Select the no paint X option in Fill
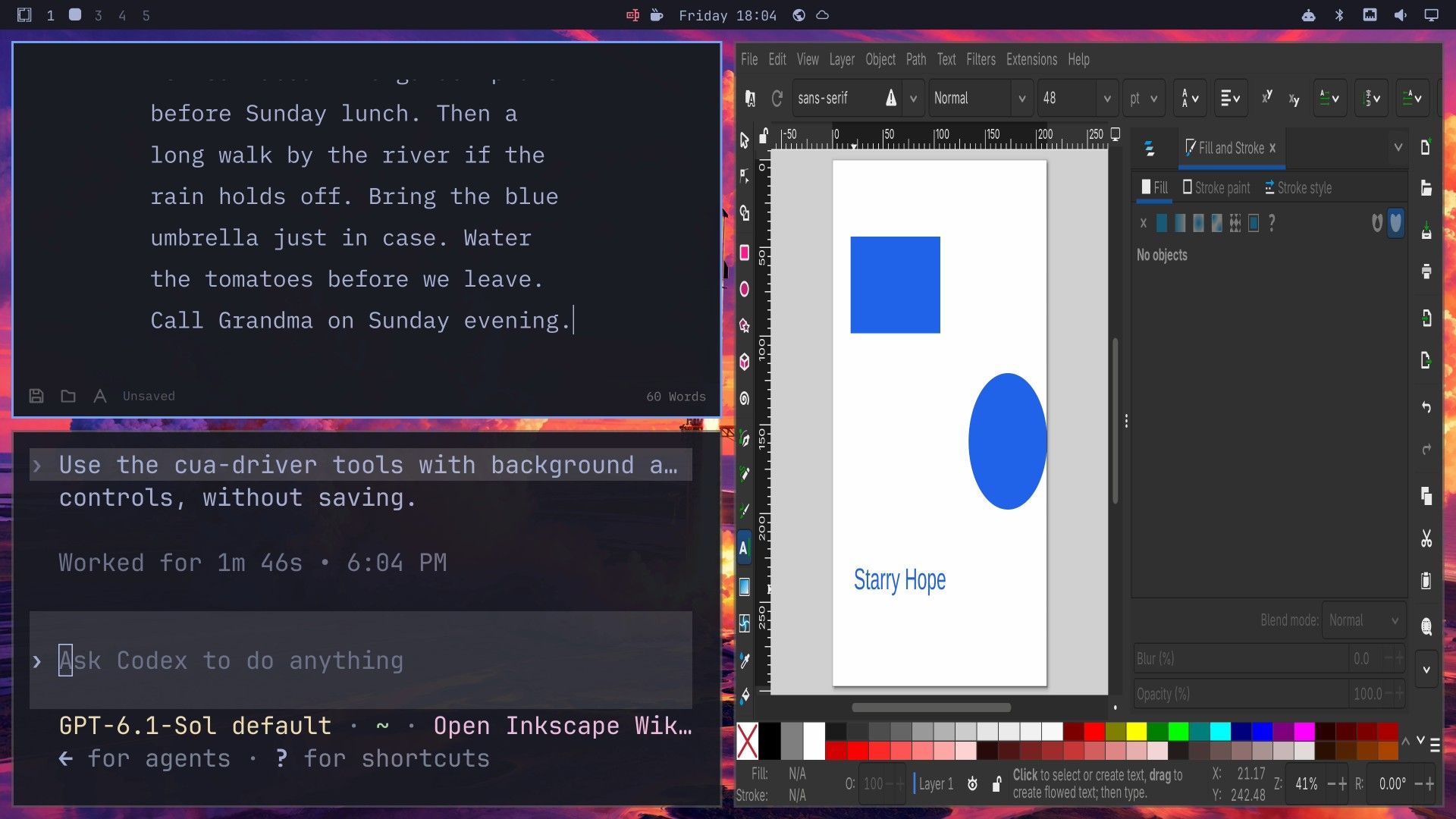 (1144, 223)
